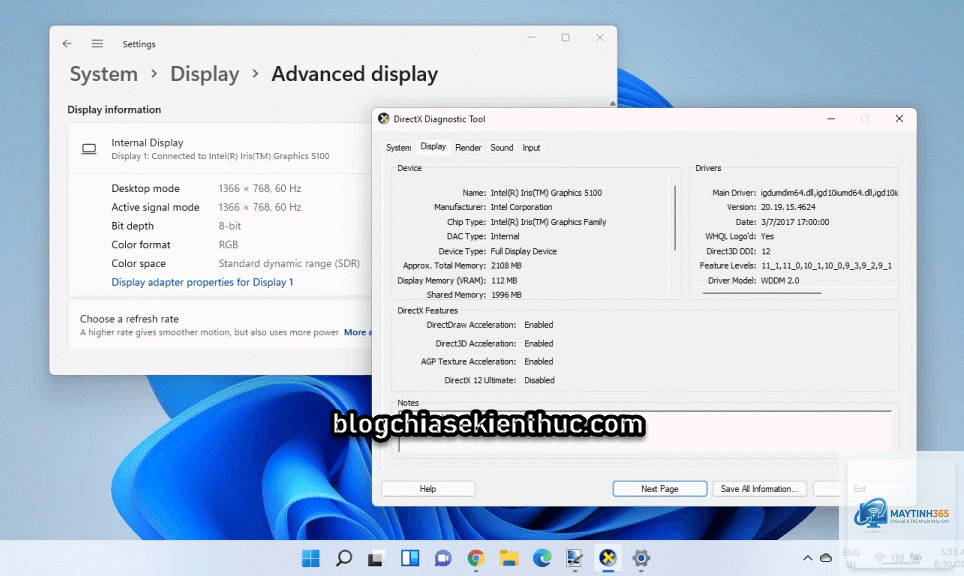
Task: Click DirectX Diagnostic Tool title bar icon
Action: click(384, 119)
